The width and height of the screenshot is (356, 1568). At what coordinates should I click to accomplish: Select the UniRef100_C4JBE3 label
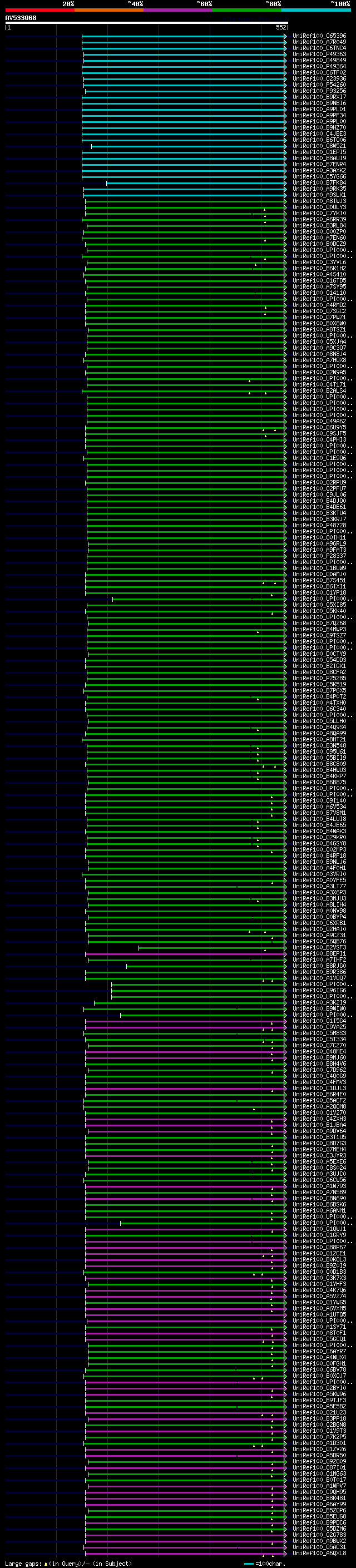click(x=319, y=133)
